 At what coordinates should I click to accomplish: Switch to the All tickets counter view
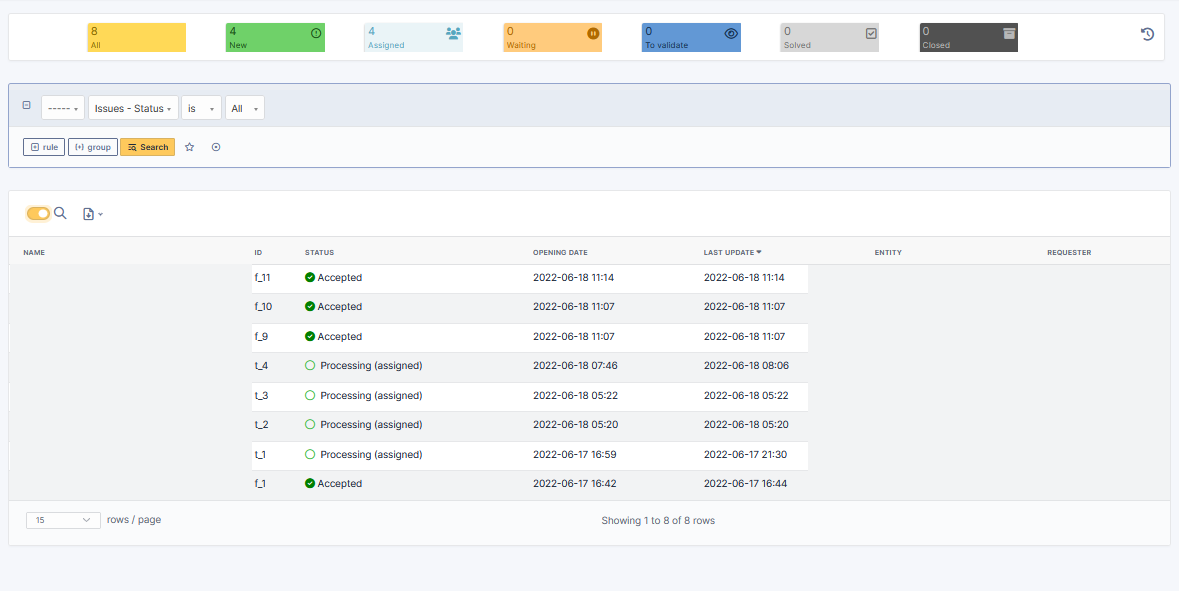click(x=135, y=36)
